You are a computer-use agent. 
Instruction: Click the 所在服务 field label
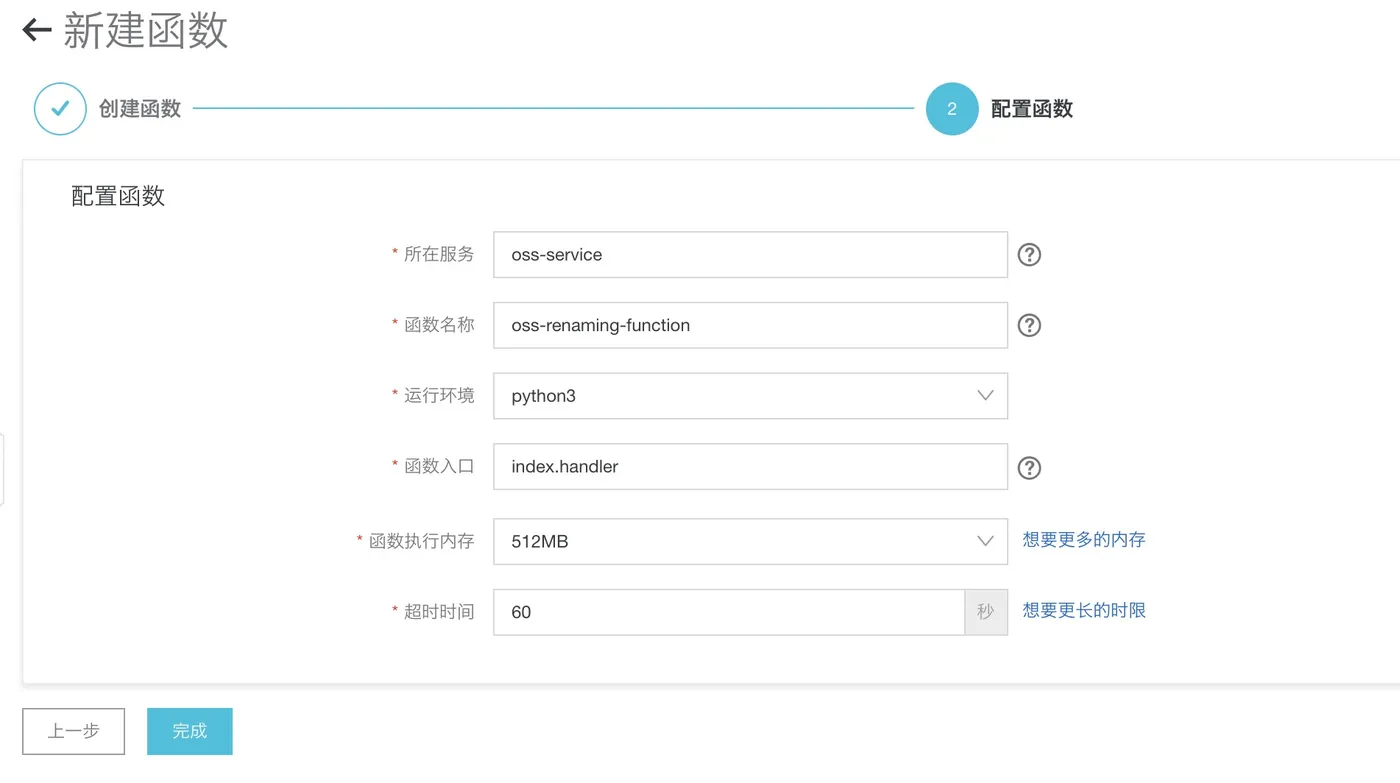point(439,254)
